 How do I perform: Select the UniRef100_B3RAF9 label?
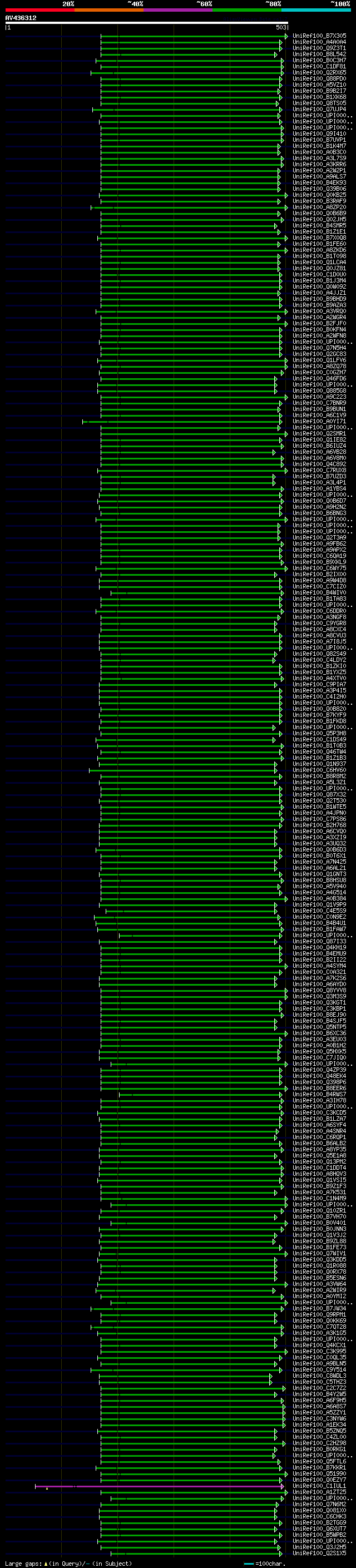319,201
